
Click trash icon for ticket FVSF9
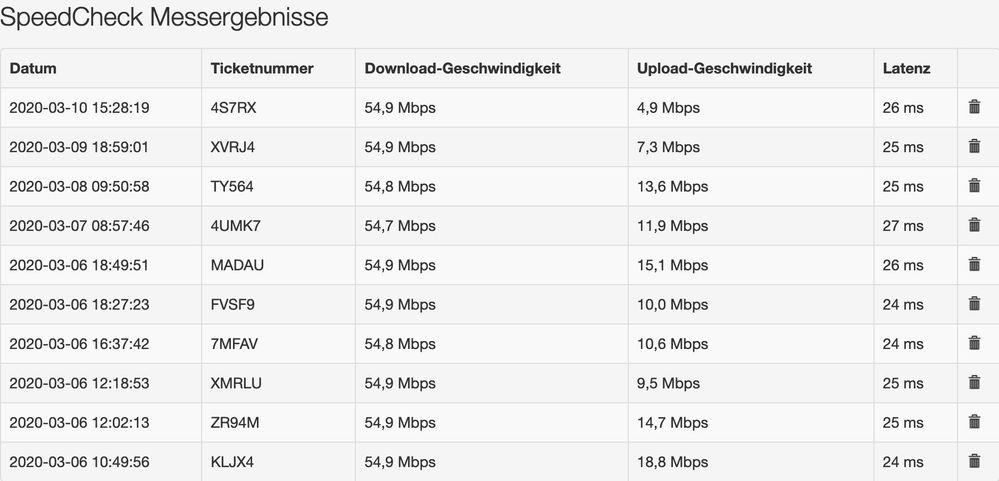point(974,304)
